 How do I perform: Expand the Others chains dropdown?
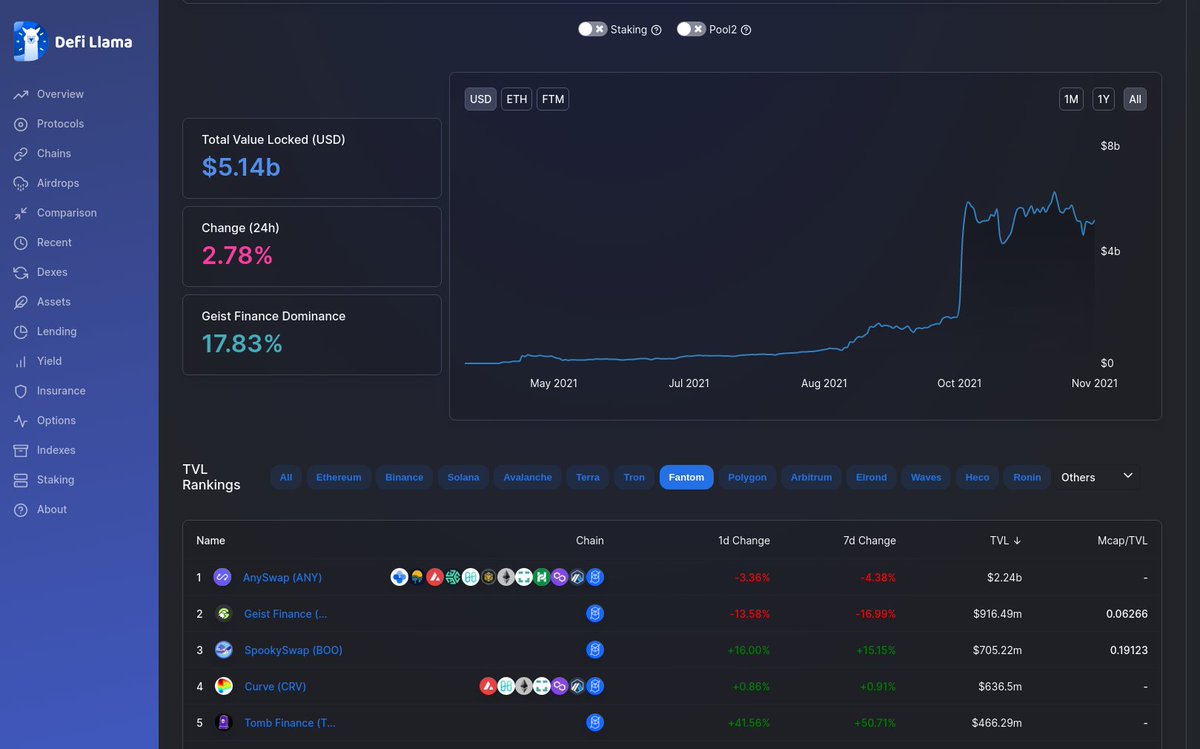click(1097, 477)
